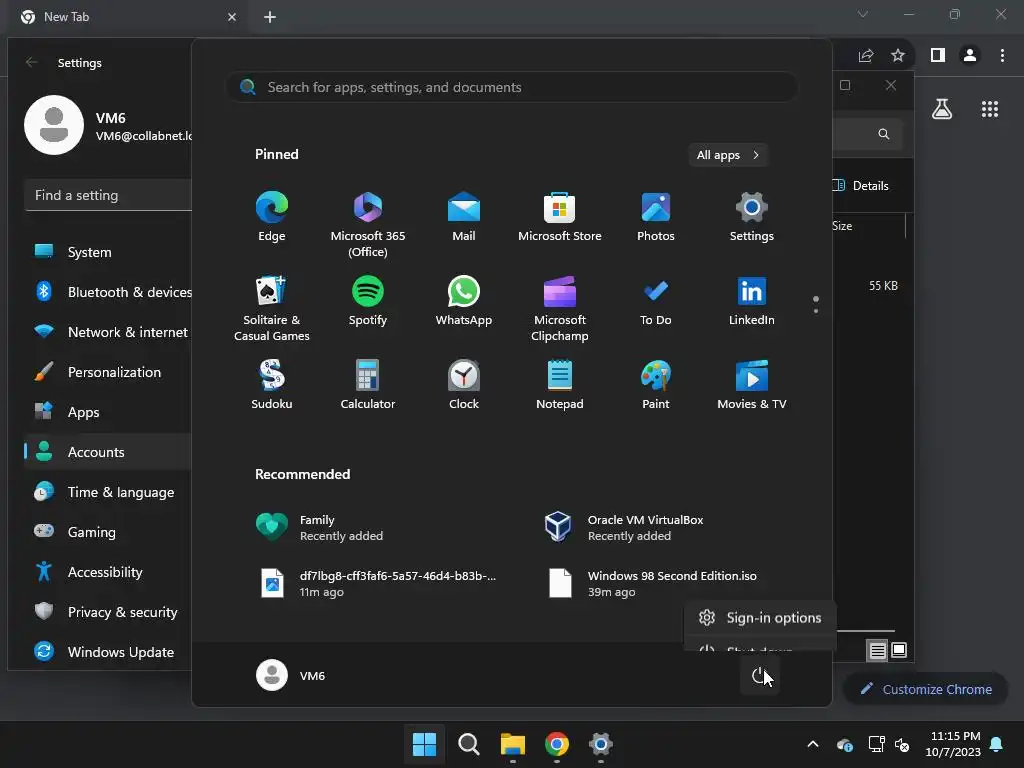Open File Explorer from the taskbar
Image resolution: width=1024 pixels, height=768 pixels.
pyautogui.click(x=513, y=744)
